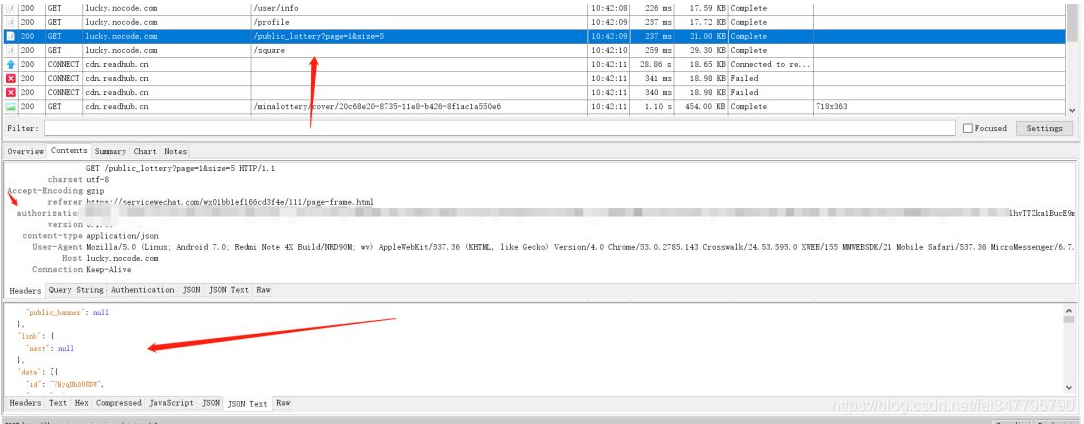Click the document icon of the /profile row
1084x424 pixels.
click(10, 22)
